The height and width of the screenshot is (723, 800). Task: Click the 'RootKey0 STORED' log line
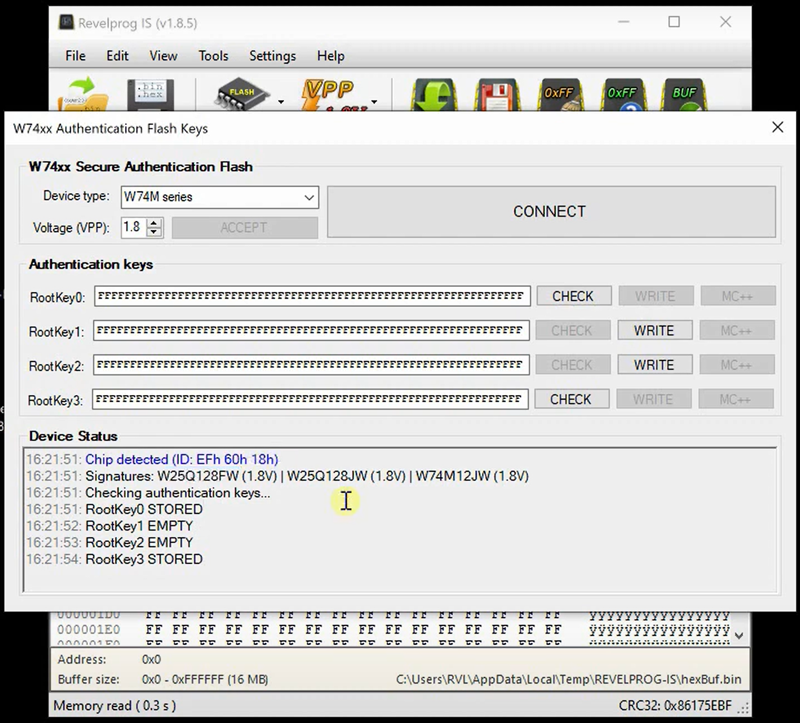point(144,509)
